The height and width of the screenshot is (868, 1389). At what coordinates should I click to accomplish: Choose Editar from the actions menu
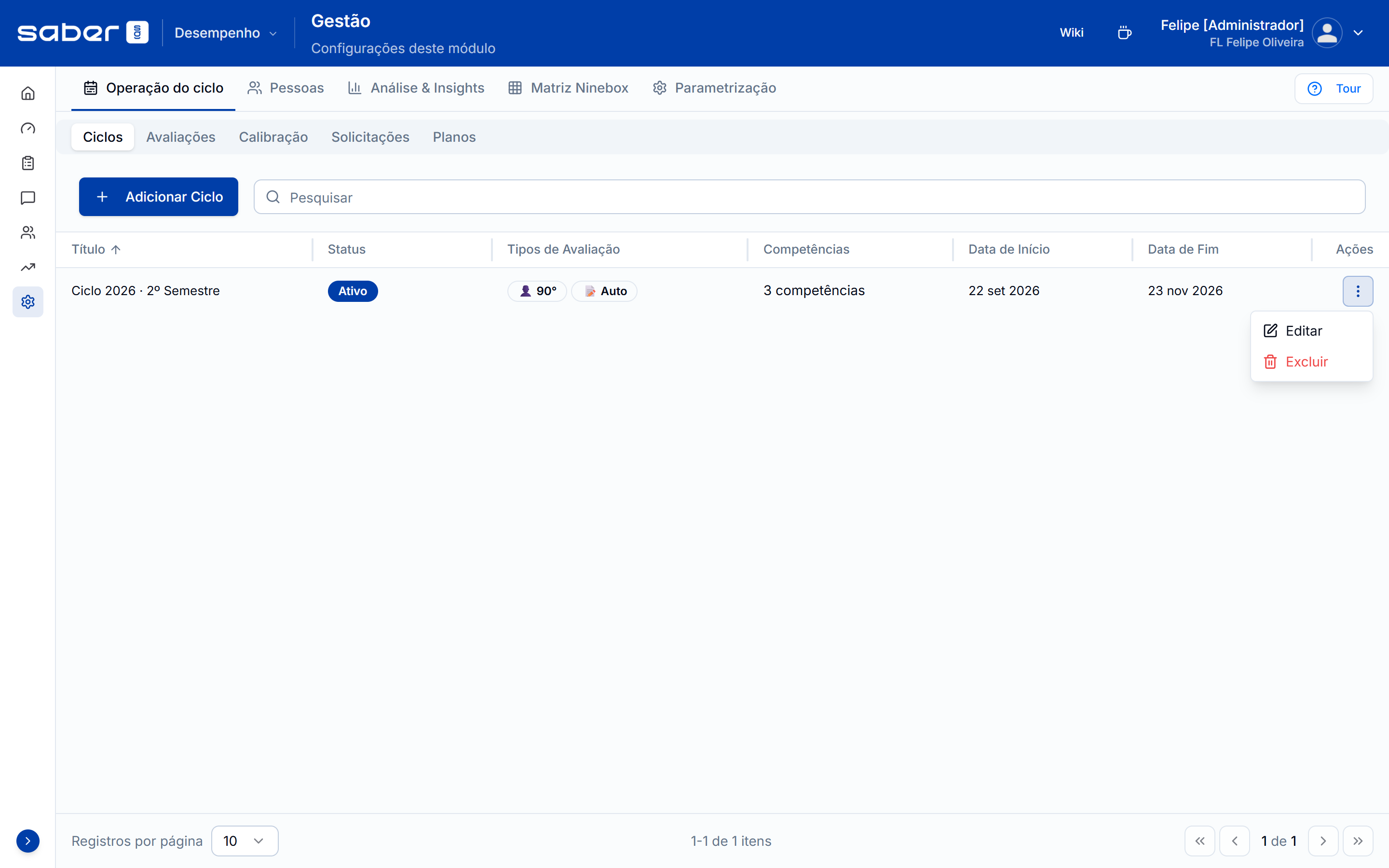click(1311, 331)
